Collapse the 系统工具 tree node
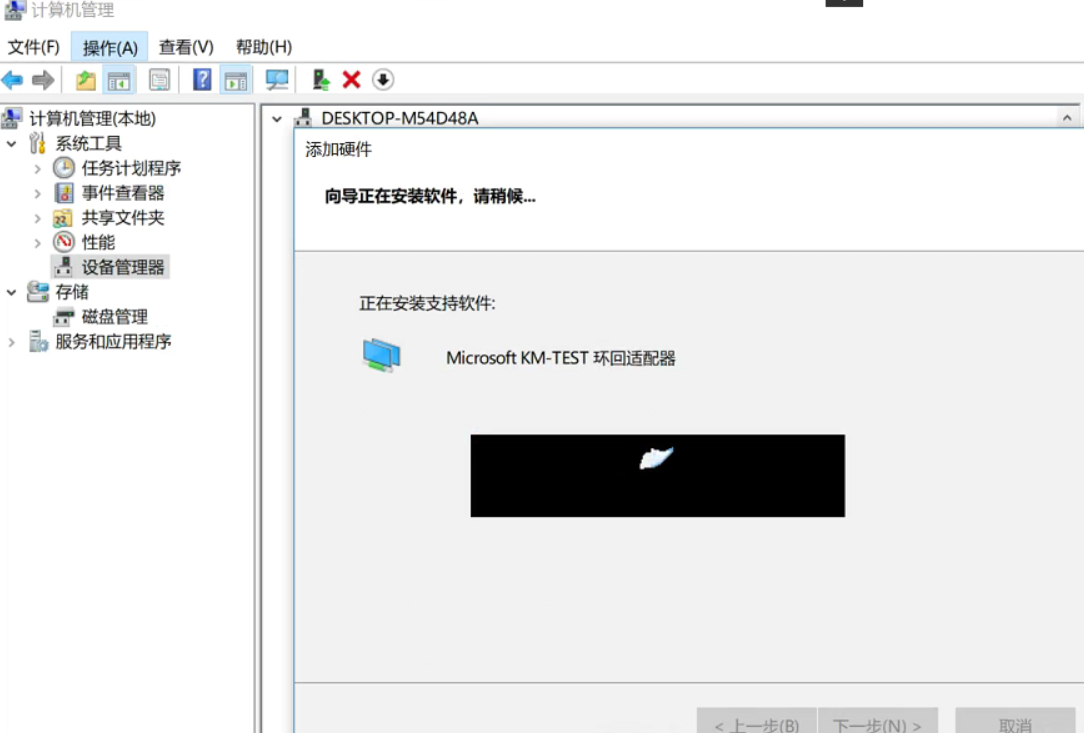1084x733 pixels. [x=12, y=144]
